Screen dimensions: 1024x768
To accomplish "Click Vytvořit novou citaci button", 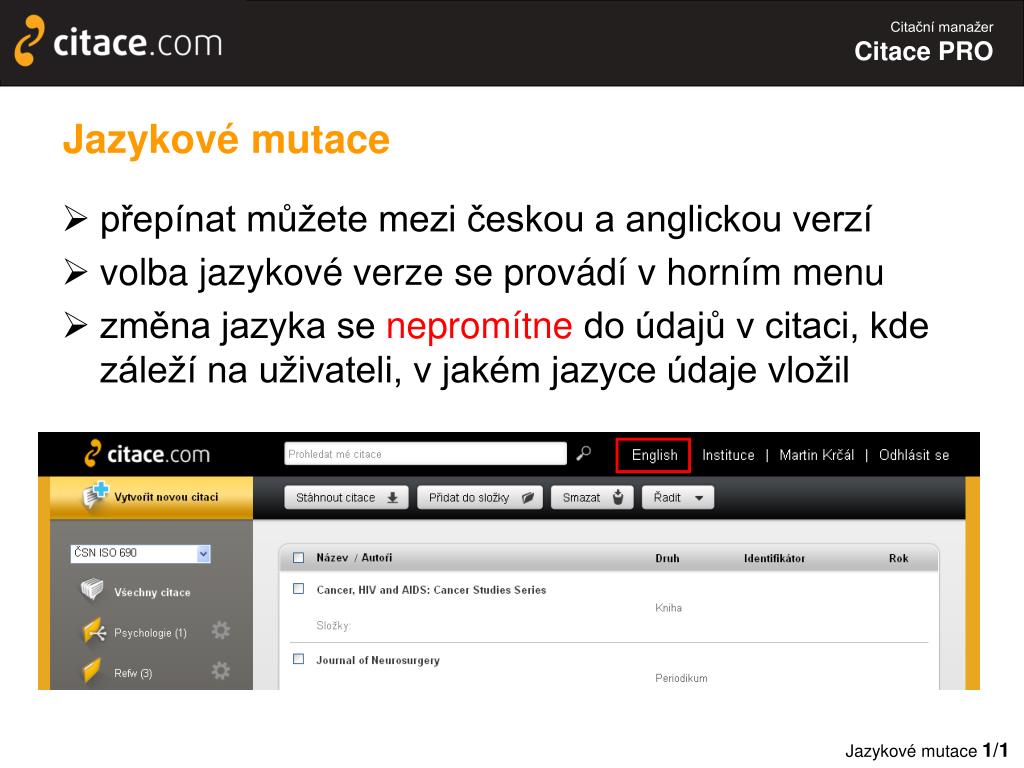I will pos(152,497).
